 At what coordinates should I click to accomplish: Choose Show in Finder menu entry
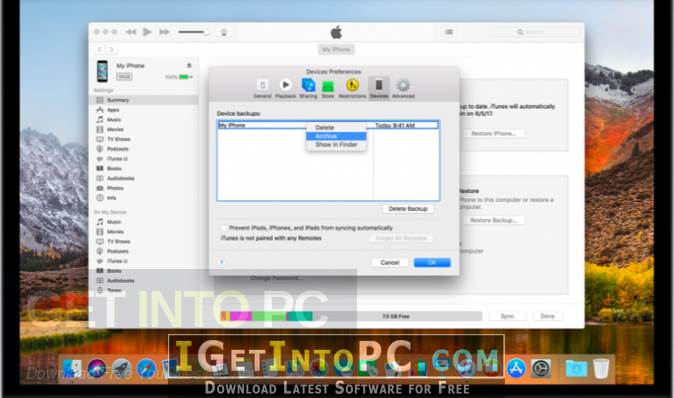(x=336, y=145)
